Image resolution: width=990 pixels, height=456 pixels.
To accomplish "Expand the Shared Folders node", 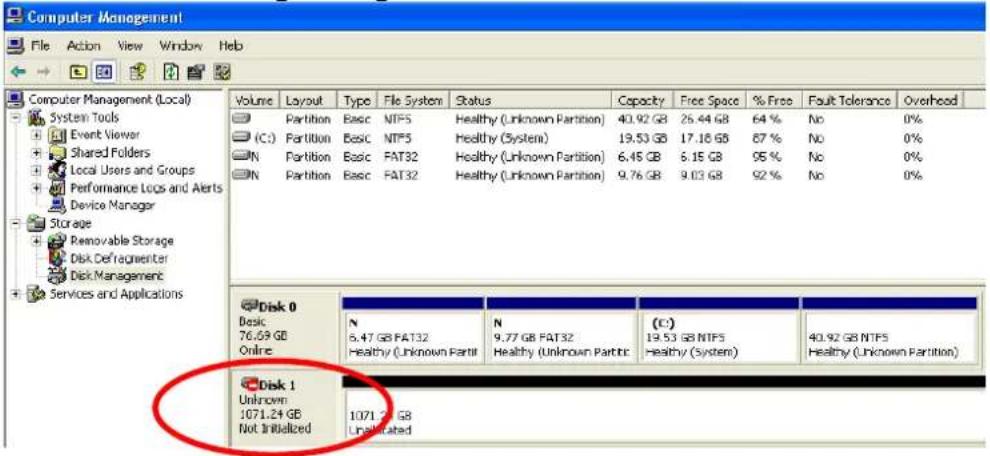I will tap(37, 153).
